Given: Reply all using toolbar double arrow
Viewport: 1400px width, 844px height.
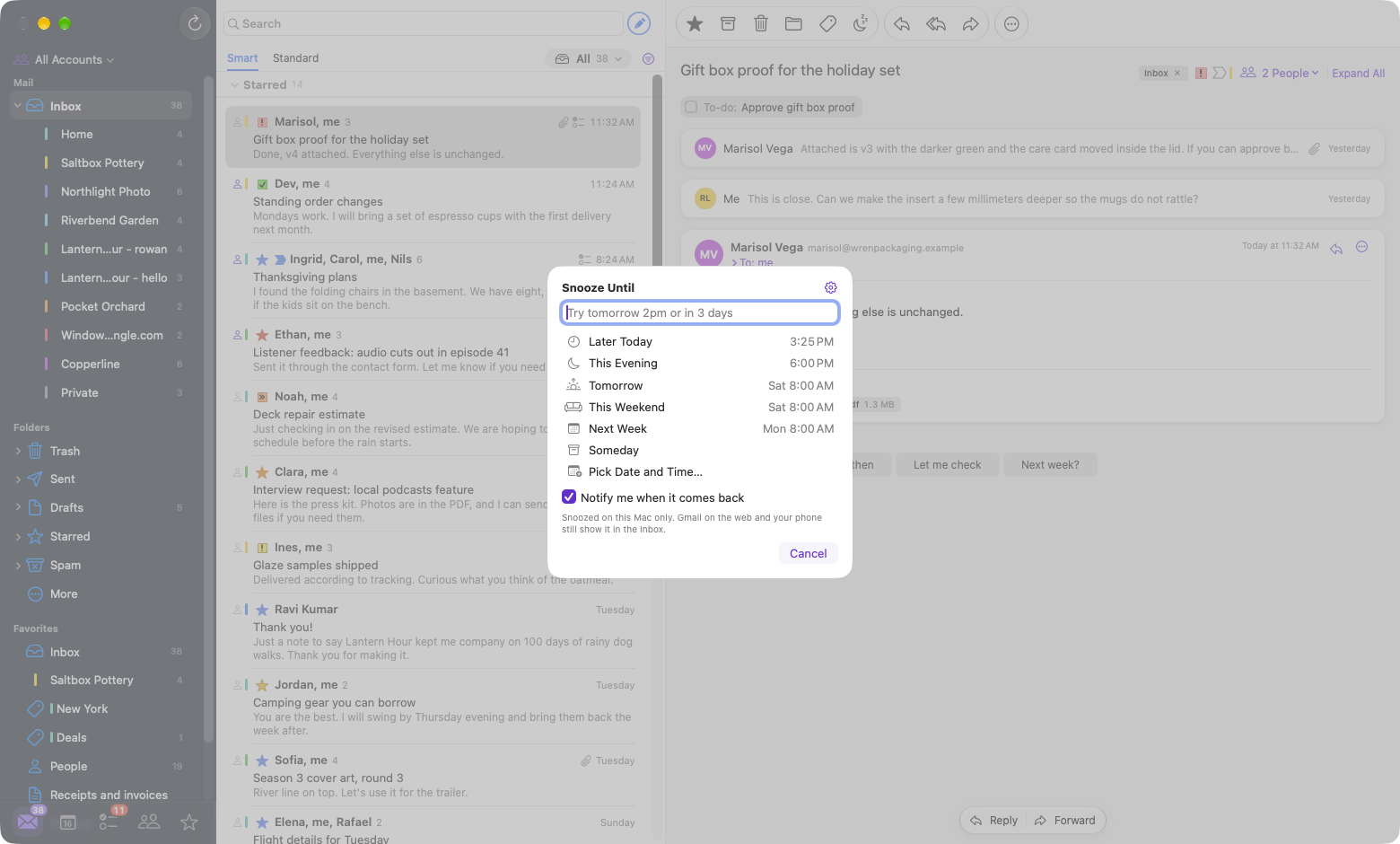Looking at the screenshot, I should coord(936,24).
